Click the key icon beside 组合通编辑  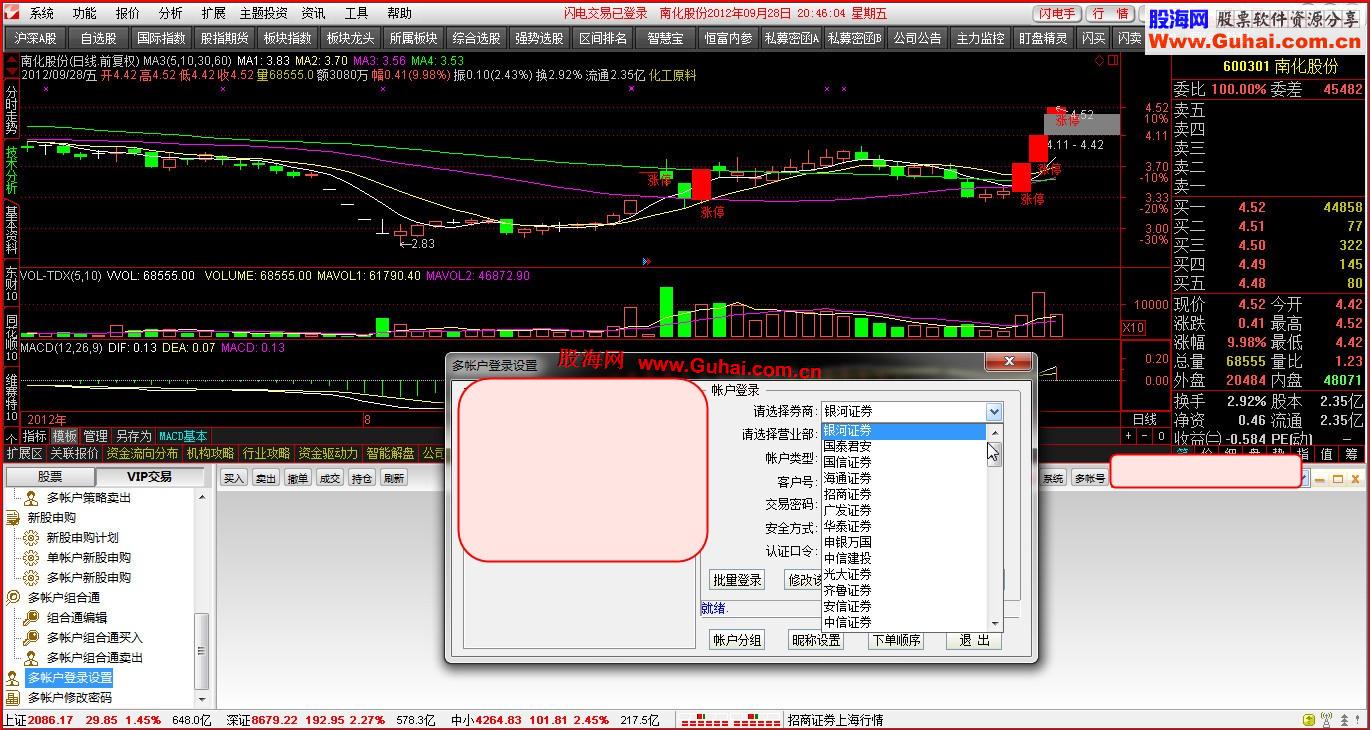[31, 618]
